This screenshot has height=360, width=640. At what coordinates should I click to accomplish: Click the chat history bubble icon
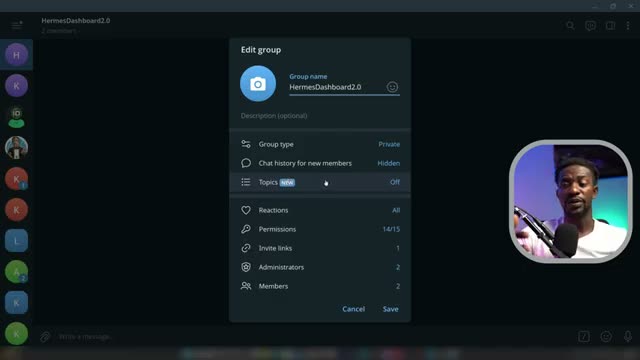(246, 163)
